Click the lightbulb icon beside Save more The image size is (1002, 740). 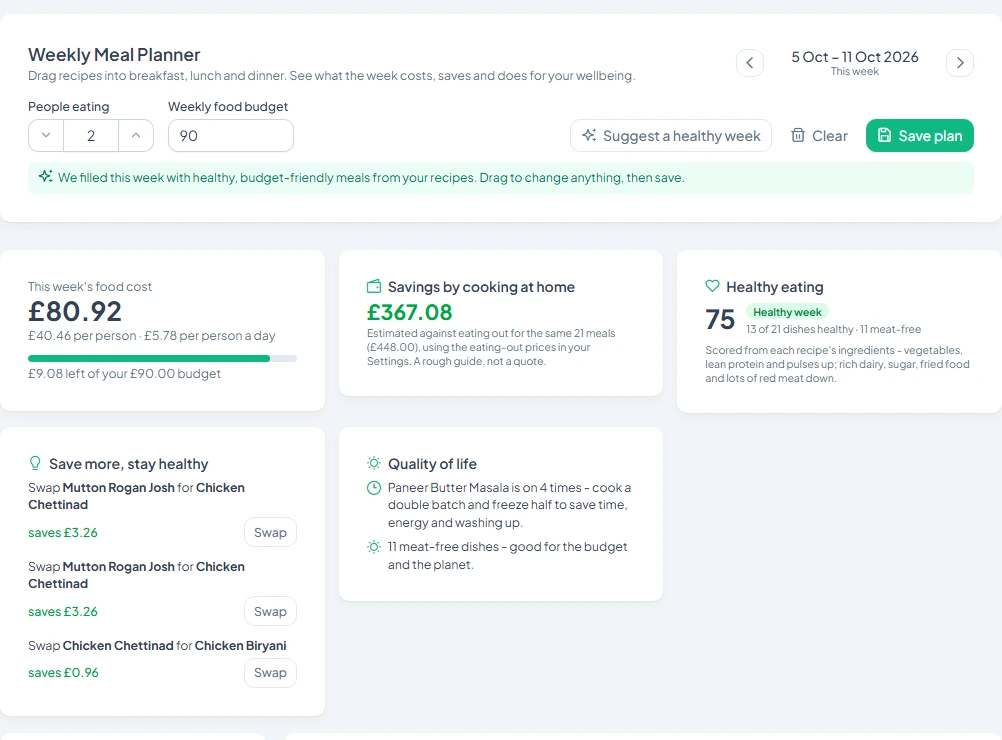click(35, 463)
